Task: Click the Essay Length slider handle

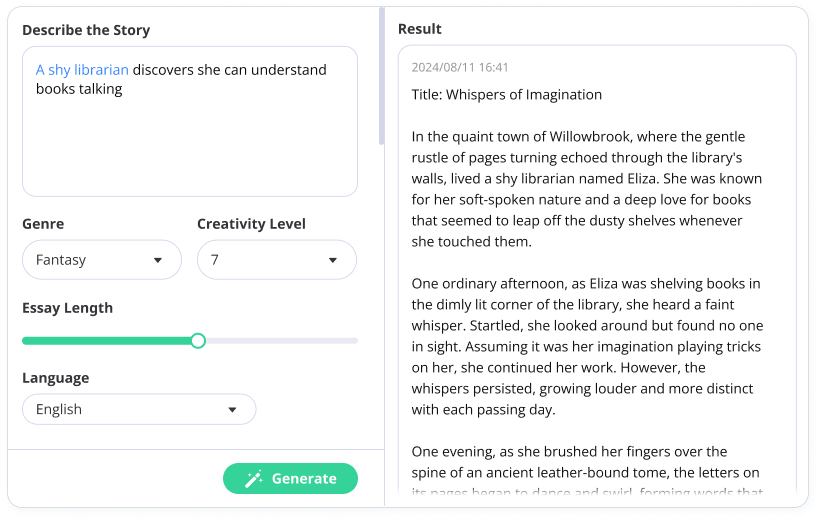Action: [198, 341]
